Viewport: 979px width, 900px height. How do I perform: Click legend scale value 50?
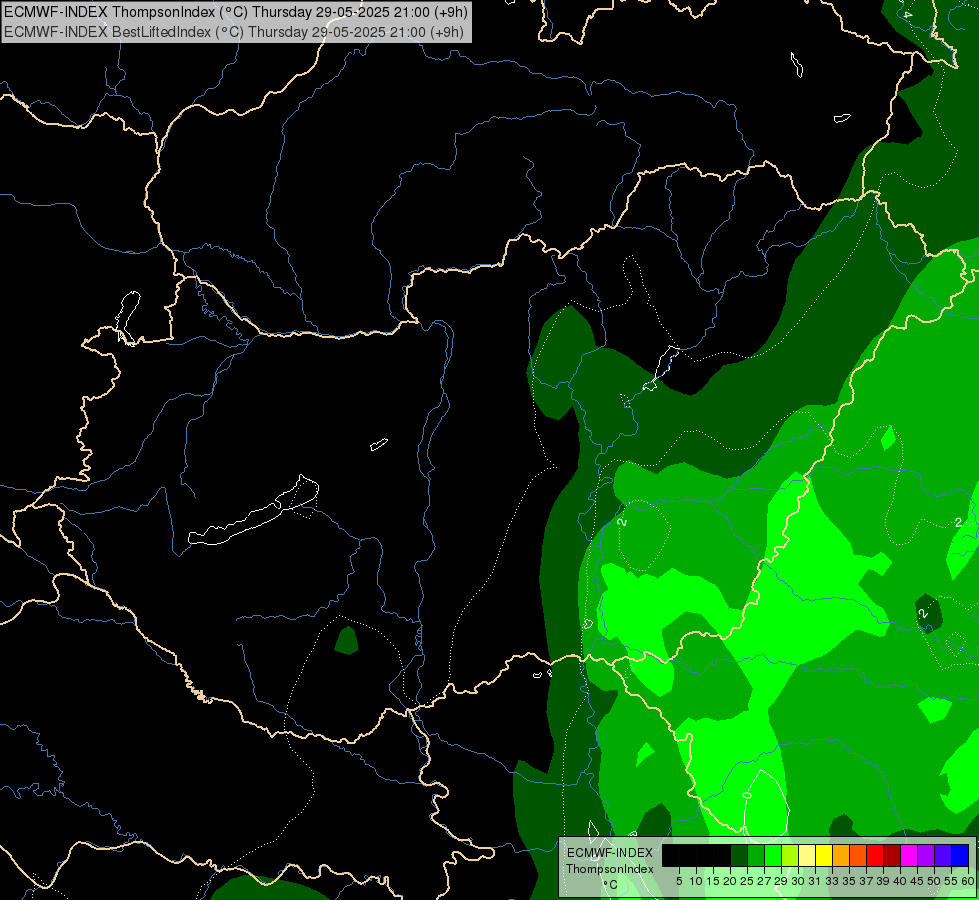tap(935, 881)
